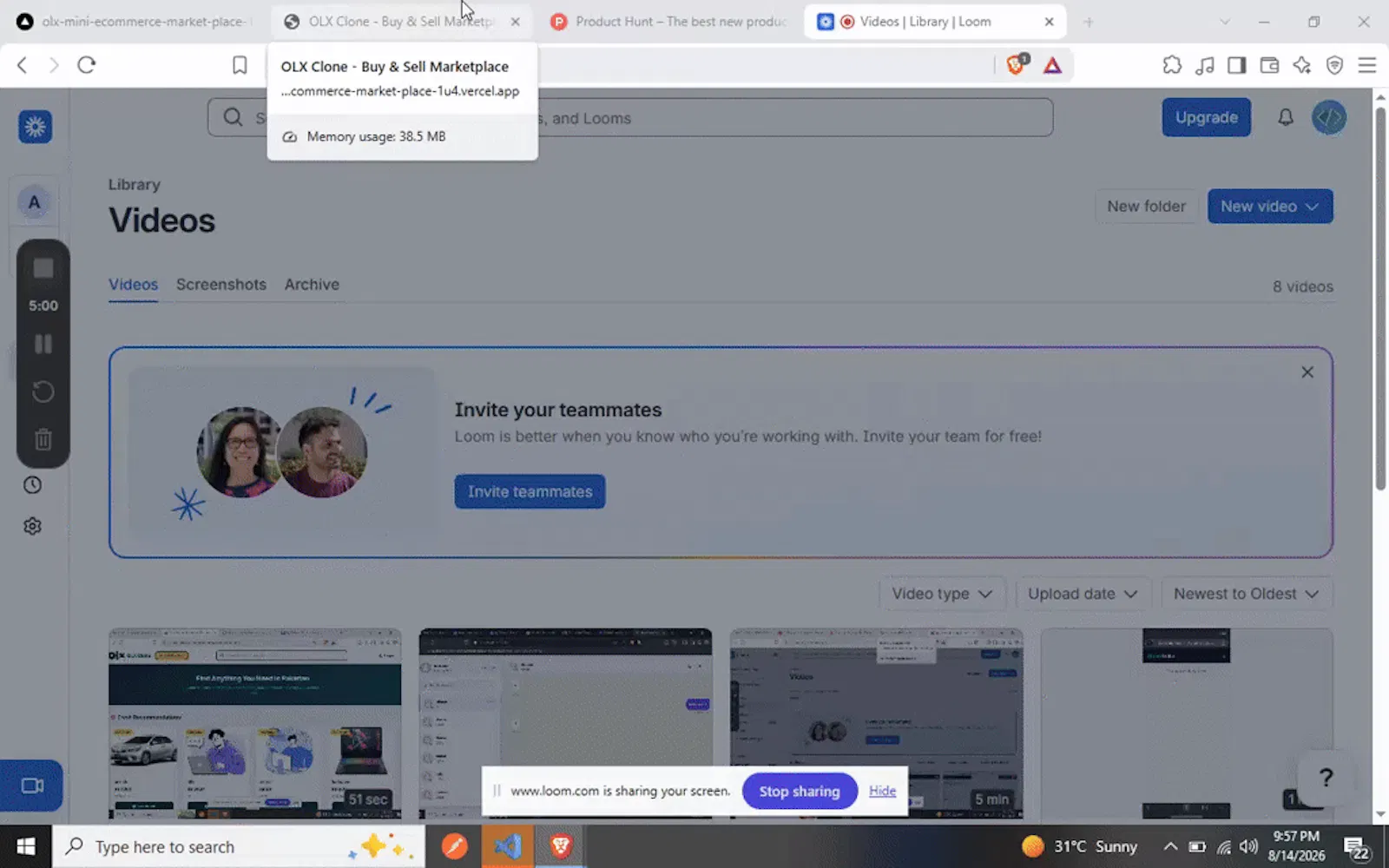Open the Brave Wallet icon
Viewport: 1389px width, 868px height.
tap(1269, 65)
